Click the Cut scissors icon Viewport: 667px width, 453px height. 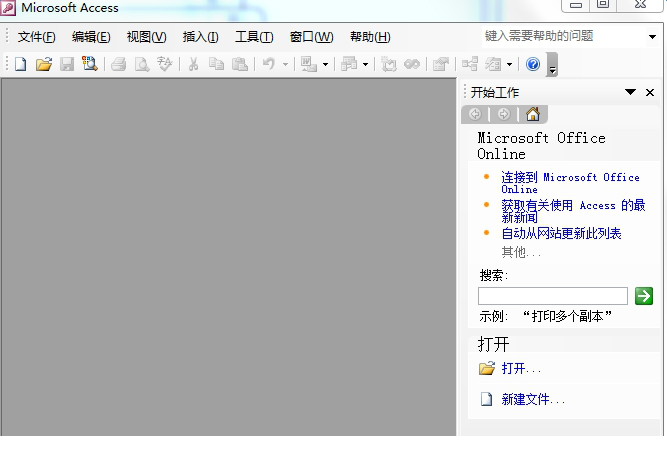coord(194,64)
